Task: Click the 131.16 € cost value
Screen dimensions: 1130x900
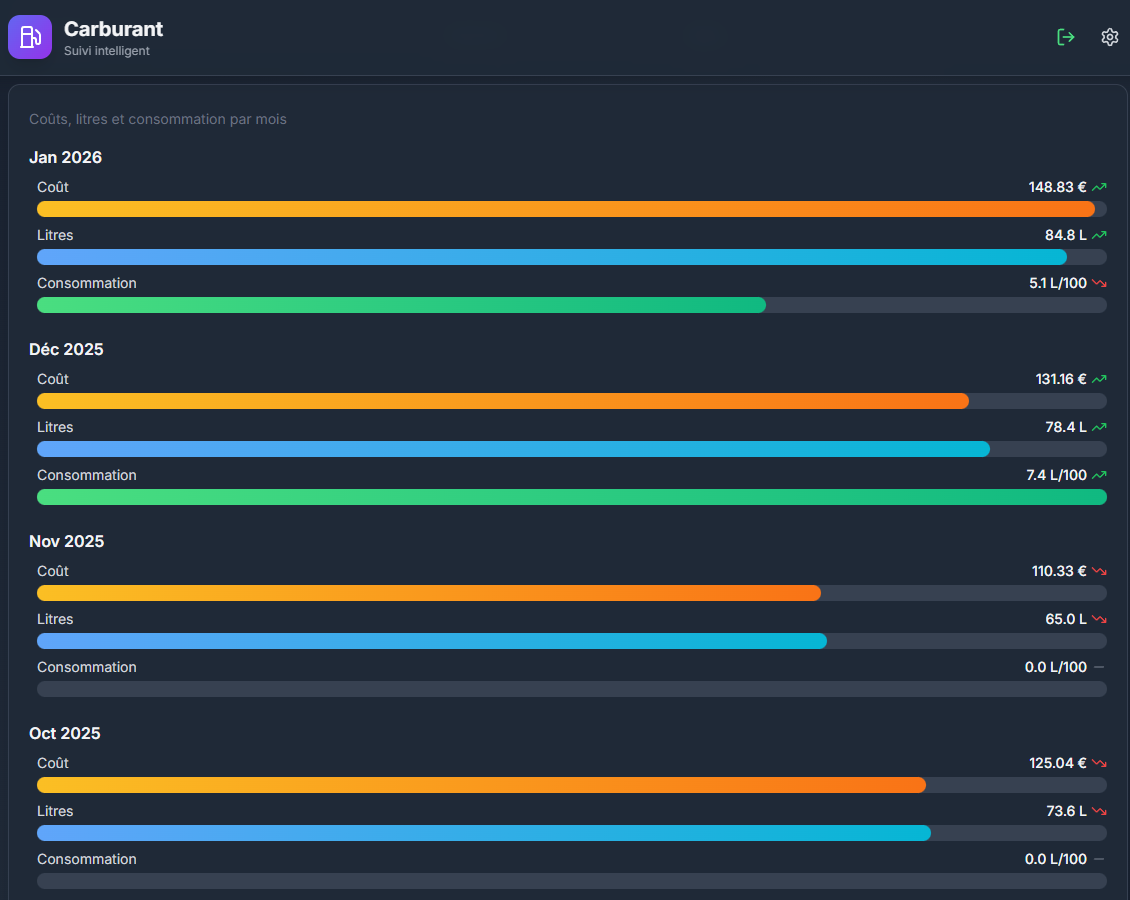Action: click(x=1060, y=379)
